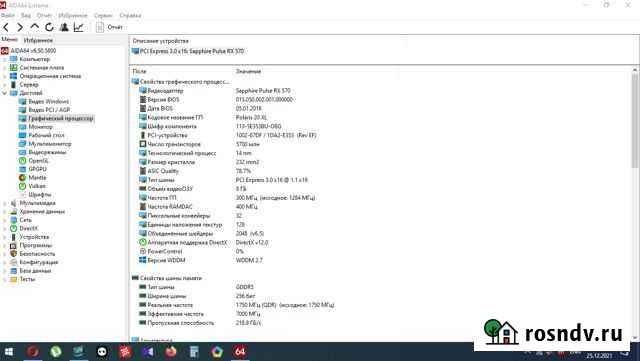Image resolution: width=640 pixels, height=361 pixels.
Task: Select Операционная система in the tree
Action: [50, 76]
